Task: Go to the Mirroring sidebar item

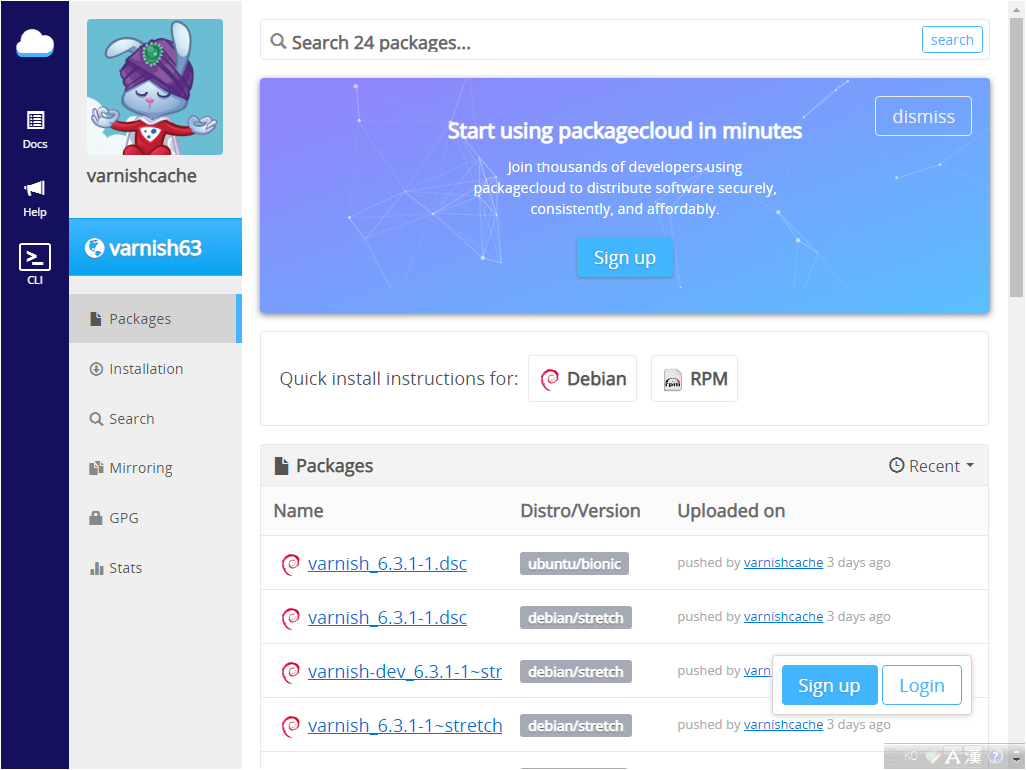Action: pos(140,468)
